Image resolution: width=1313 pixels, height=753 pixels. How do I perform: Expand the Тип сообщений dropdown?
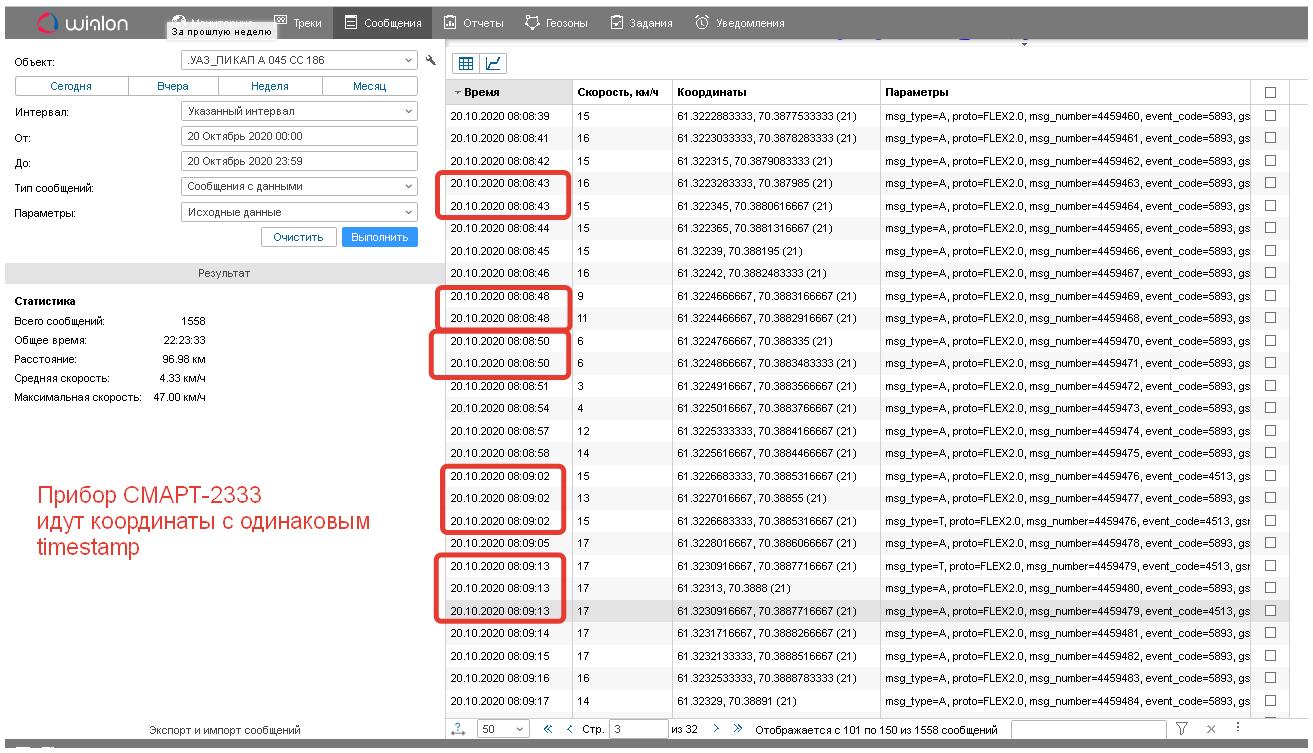(x=299, y=186)
